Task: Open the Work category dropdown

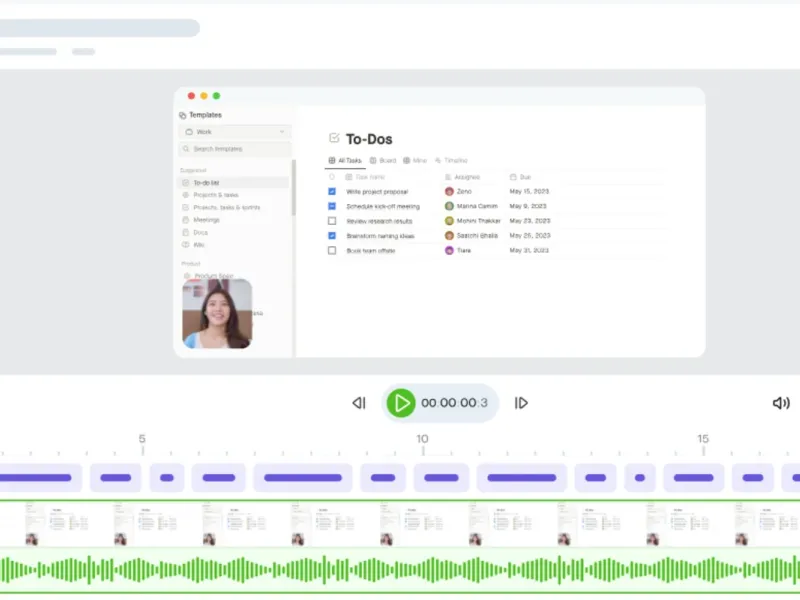Action: coord(235,132)
